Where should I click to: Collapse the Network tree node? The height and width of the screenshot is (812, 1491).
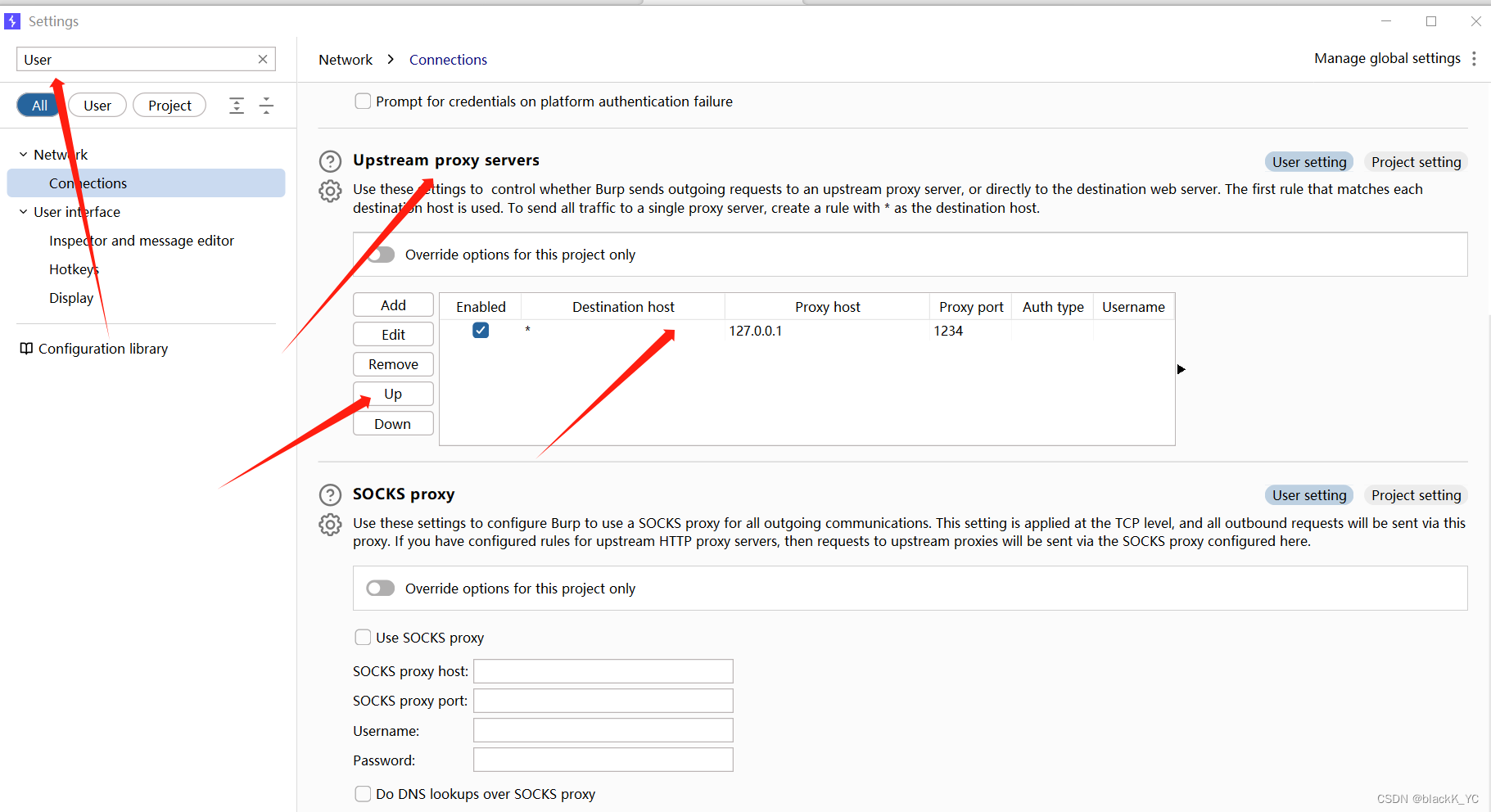tap(23, 155)
